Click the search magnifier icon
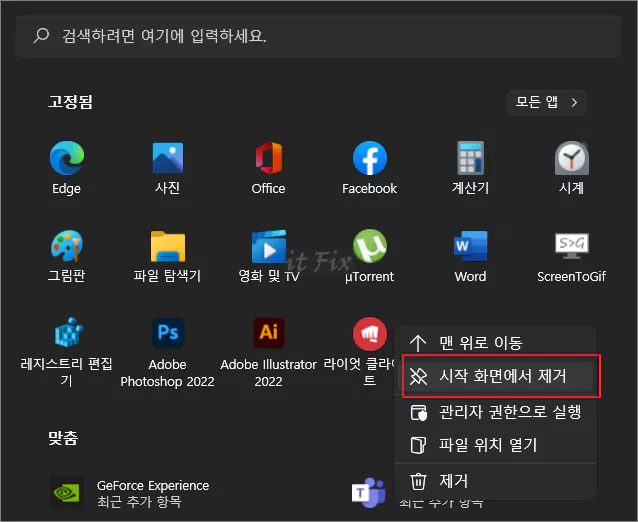The image size is (638, 522). click(41, 36)
